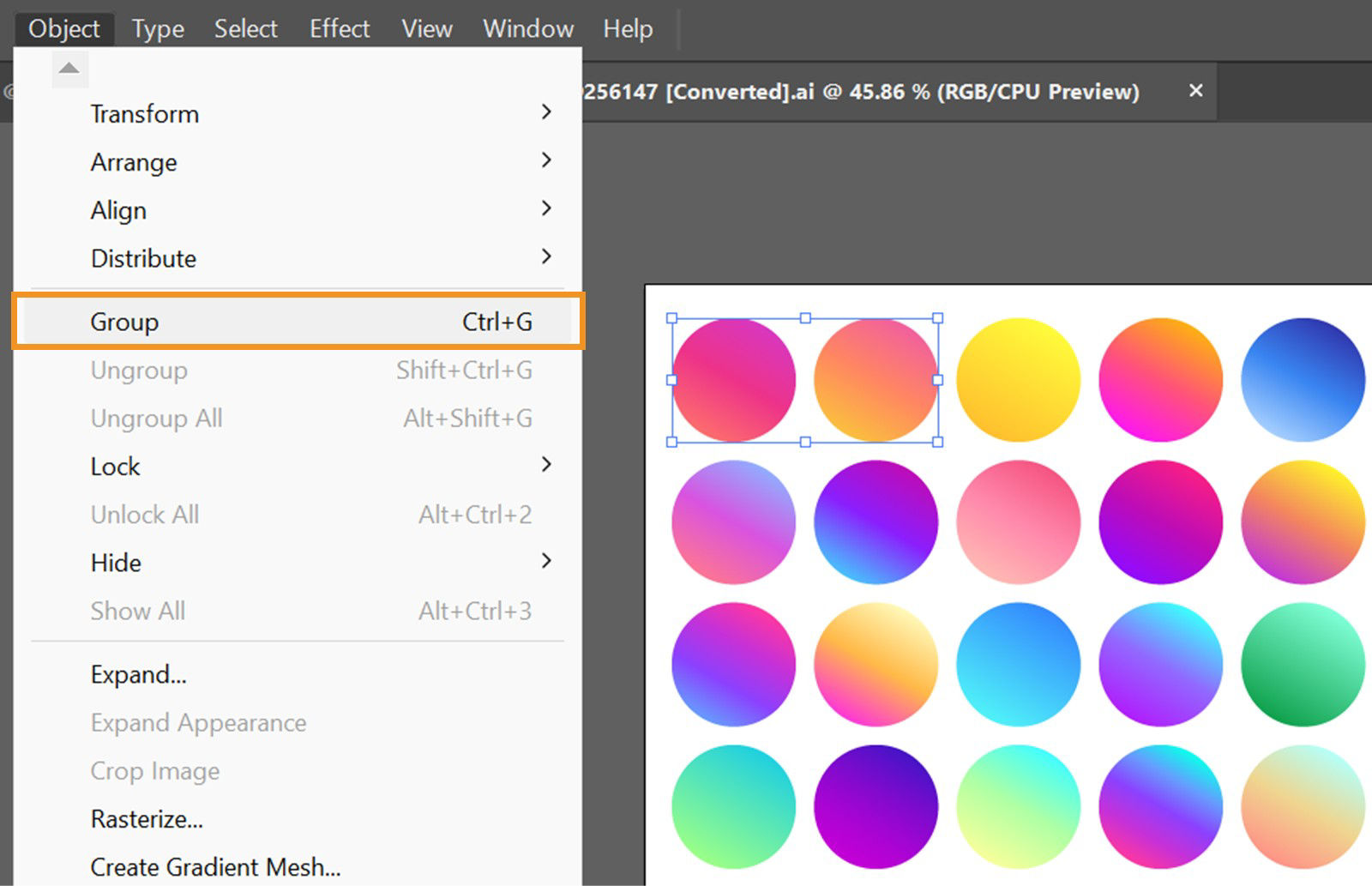Screen dimensions: 1372x886
Task: Open the Effect menu
Action: point(339,28)
